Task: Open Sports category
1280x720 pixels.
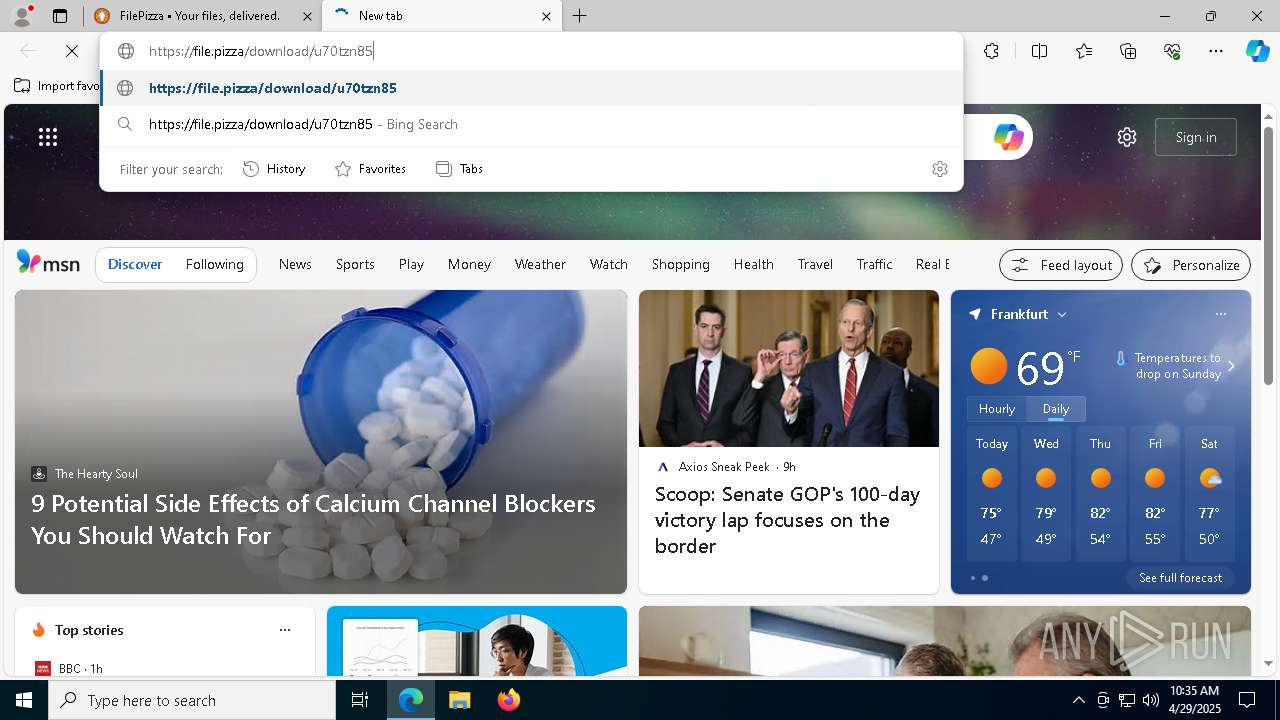Action: (x=355, y=264)
